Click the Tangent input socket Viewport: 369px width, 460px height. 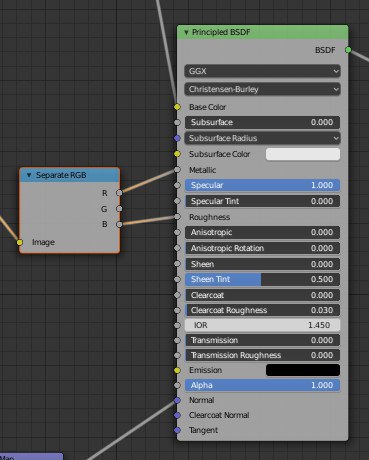click(x=177, y=430)
